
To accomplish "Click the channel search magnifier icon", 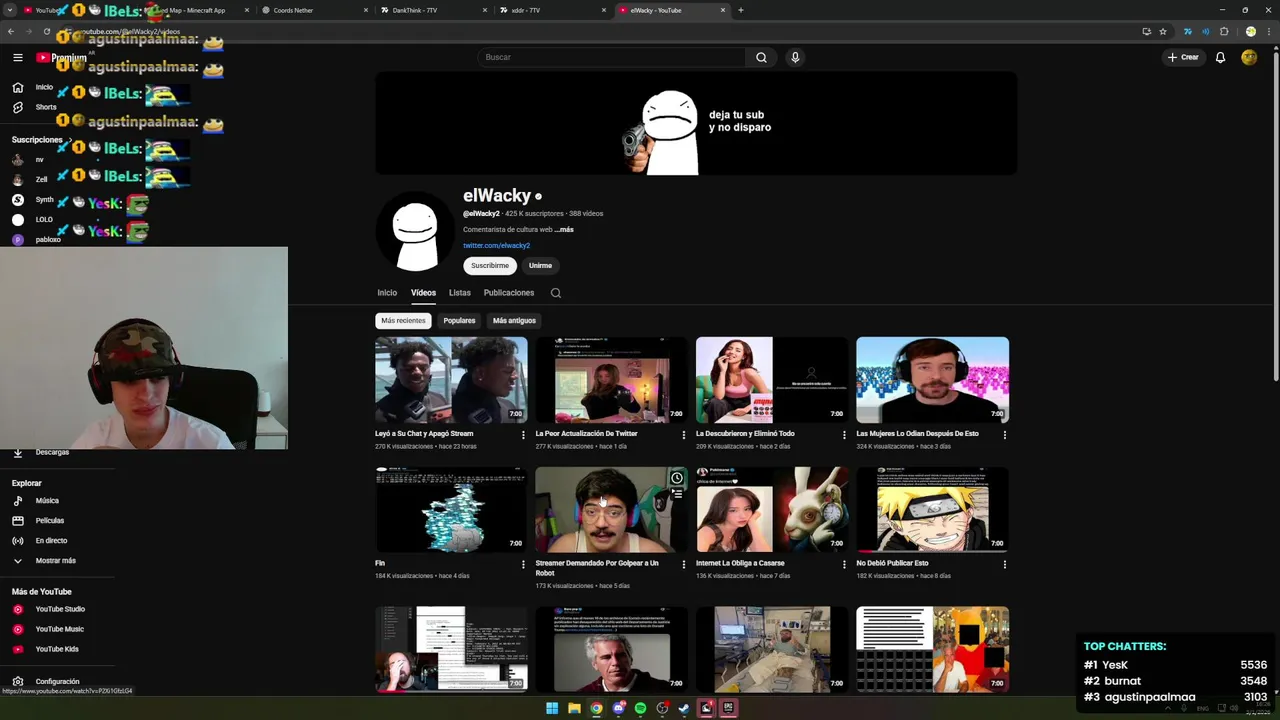I will (x=556, y=293).
